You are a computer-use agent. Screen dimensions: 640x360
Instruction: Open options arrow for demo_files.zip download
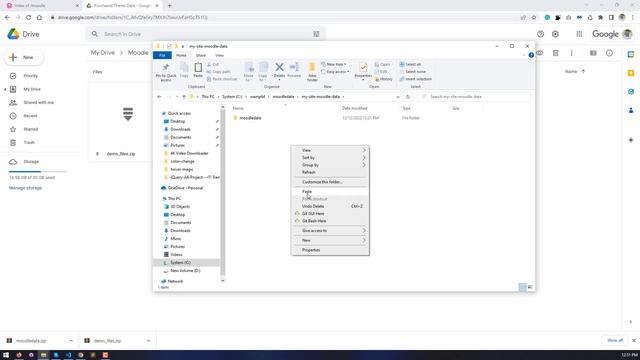(x=148, y=340)
